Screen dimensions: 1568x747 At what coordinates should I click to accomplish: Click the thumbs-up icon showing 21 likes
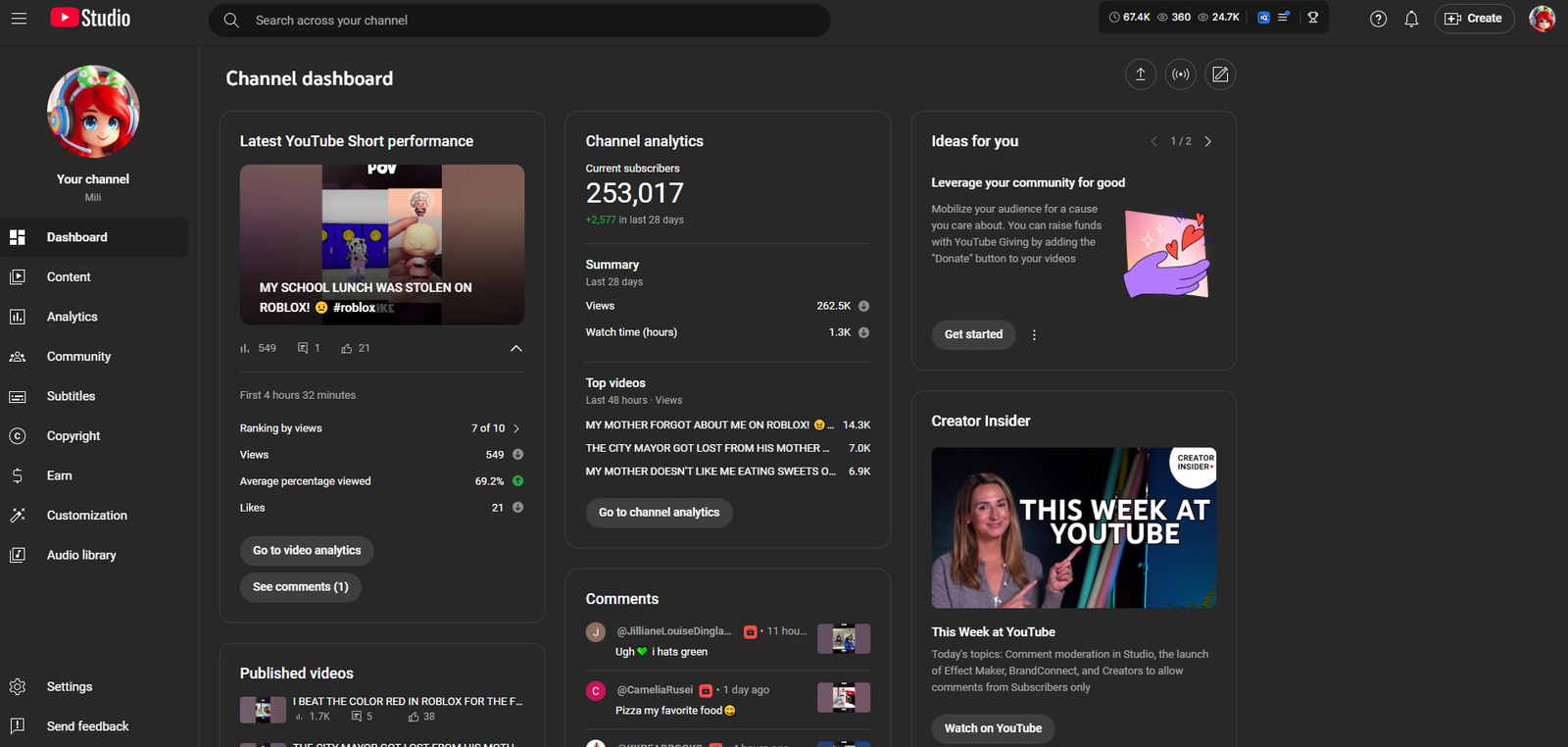[347, 348]
